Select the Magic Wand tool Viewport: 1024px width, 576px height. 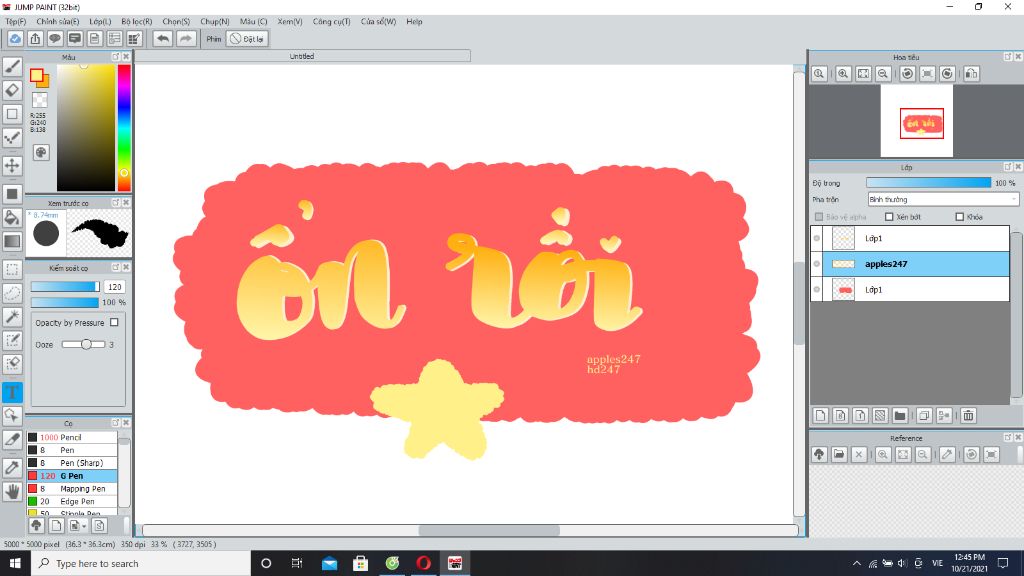tap(12, 317)
